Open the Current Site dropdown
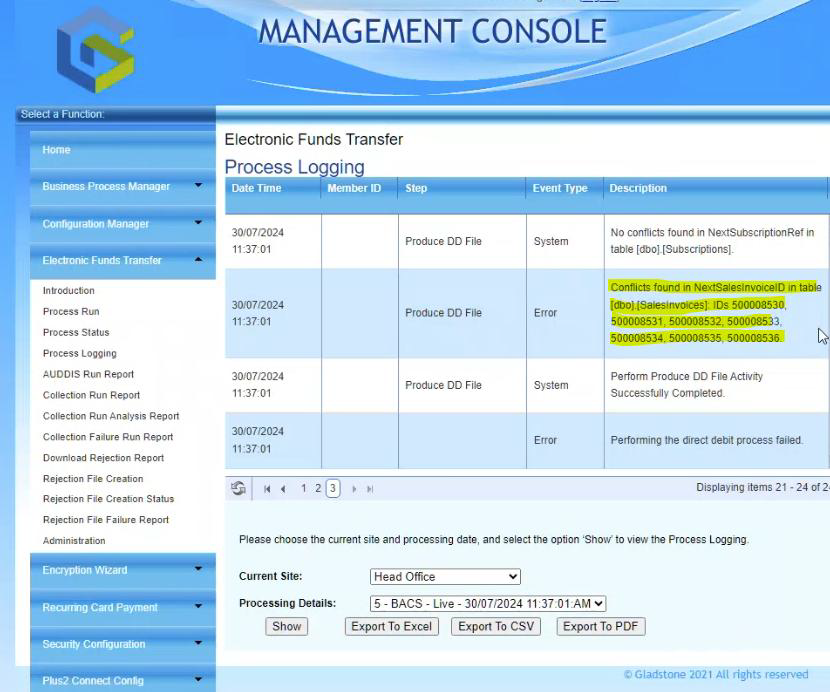Screen dimensions: 830x692 (x=445, y=577)
